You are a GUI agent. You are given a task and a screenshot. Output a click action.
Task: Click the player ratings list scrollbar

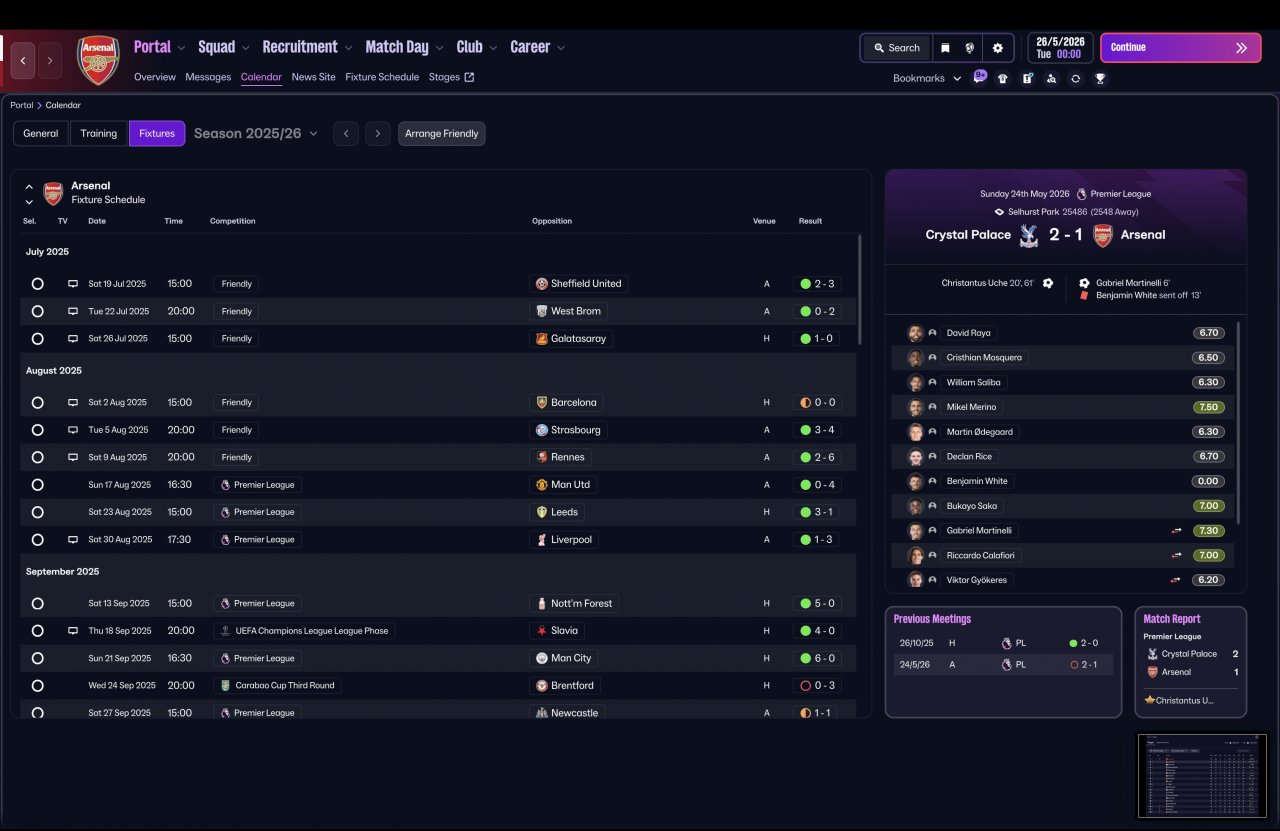click(1238, 422)
